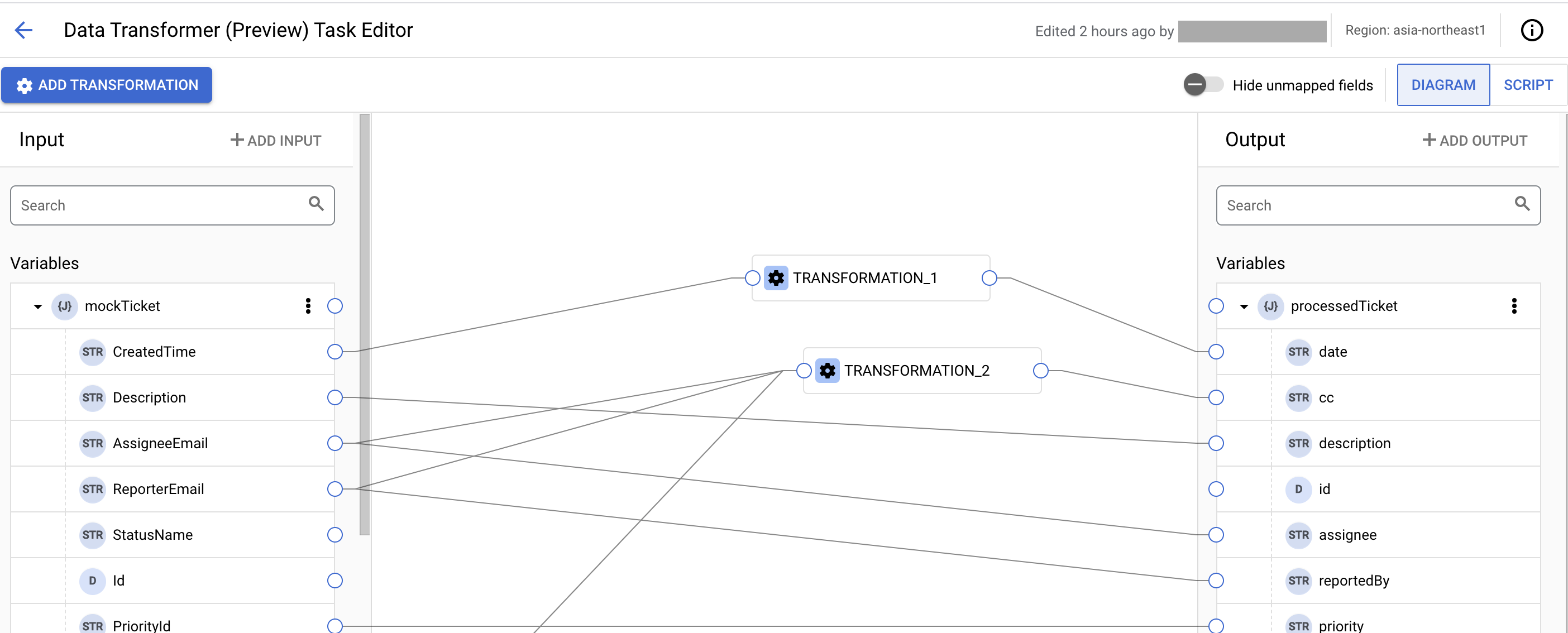Click the back navigation arrow

point(24,29)
